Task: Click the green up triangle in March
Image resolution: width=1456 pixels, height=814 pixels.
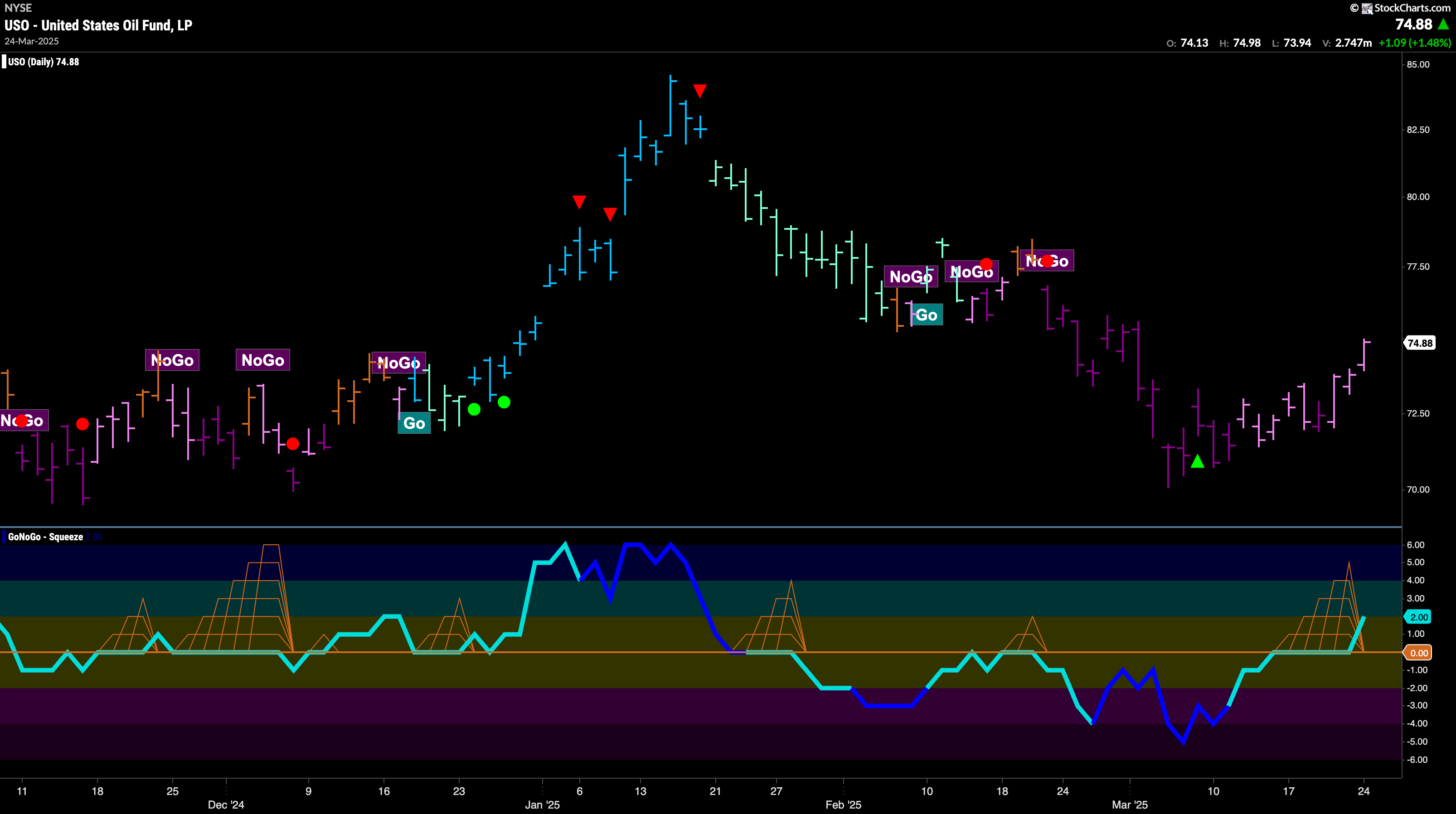Action: [1197, 461]
